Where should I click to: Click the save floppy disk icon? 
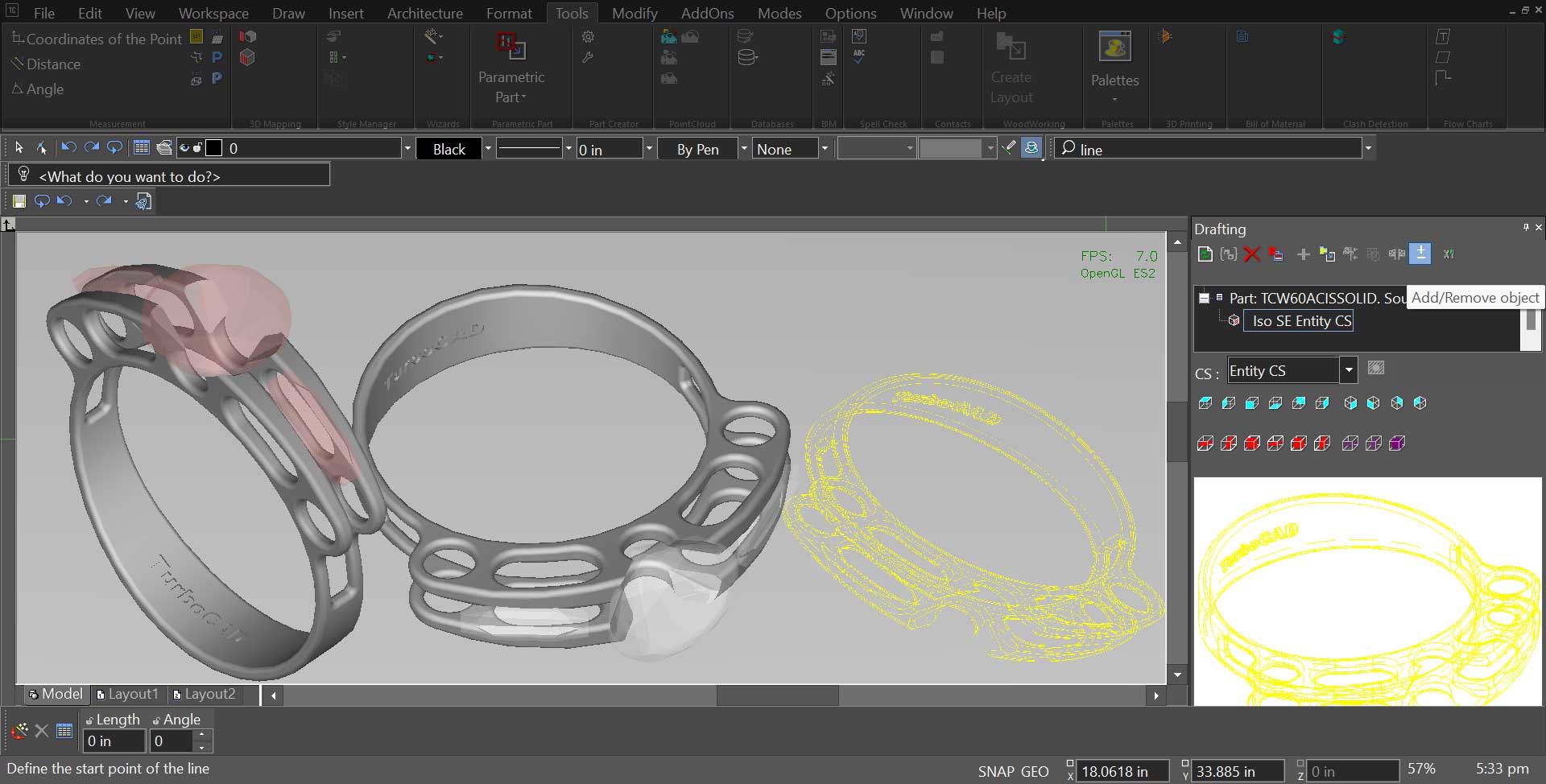click(19, 201)
